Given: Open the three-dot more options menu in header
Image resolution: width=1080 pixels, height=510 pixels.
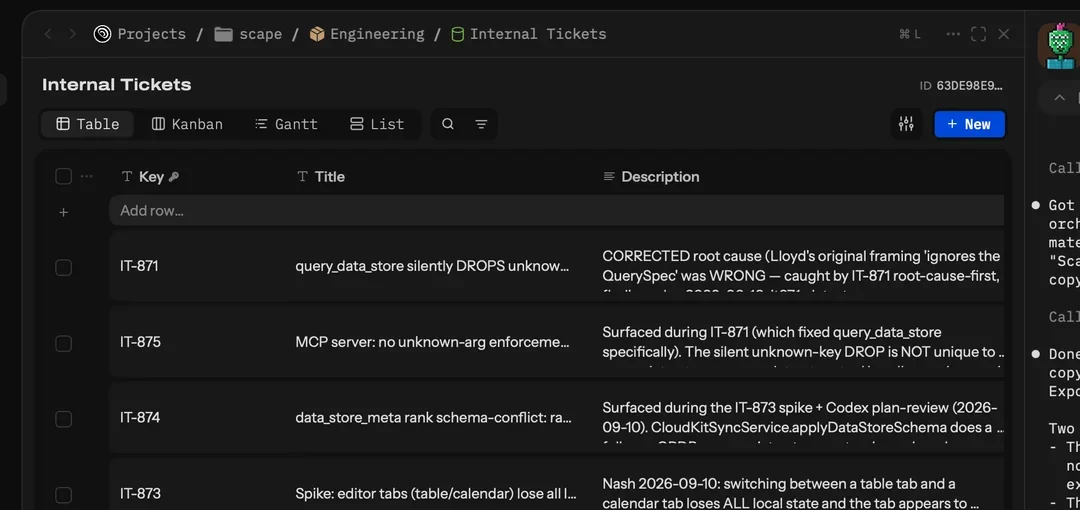Looking at the screenshot, I should click(953, 34).
